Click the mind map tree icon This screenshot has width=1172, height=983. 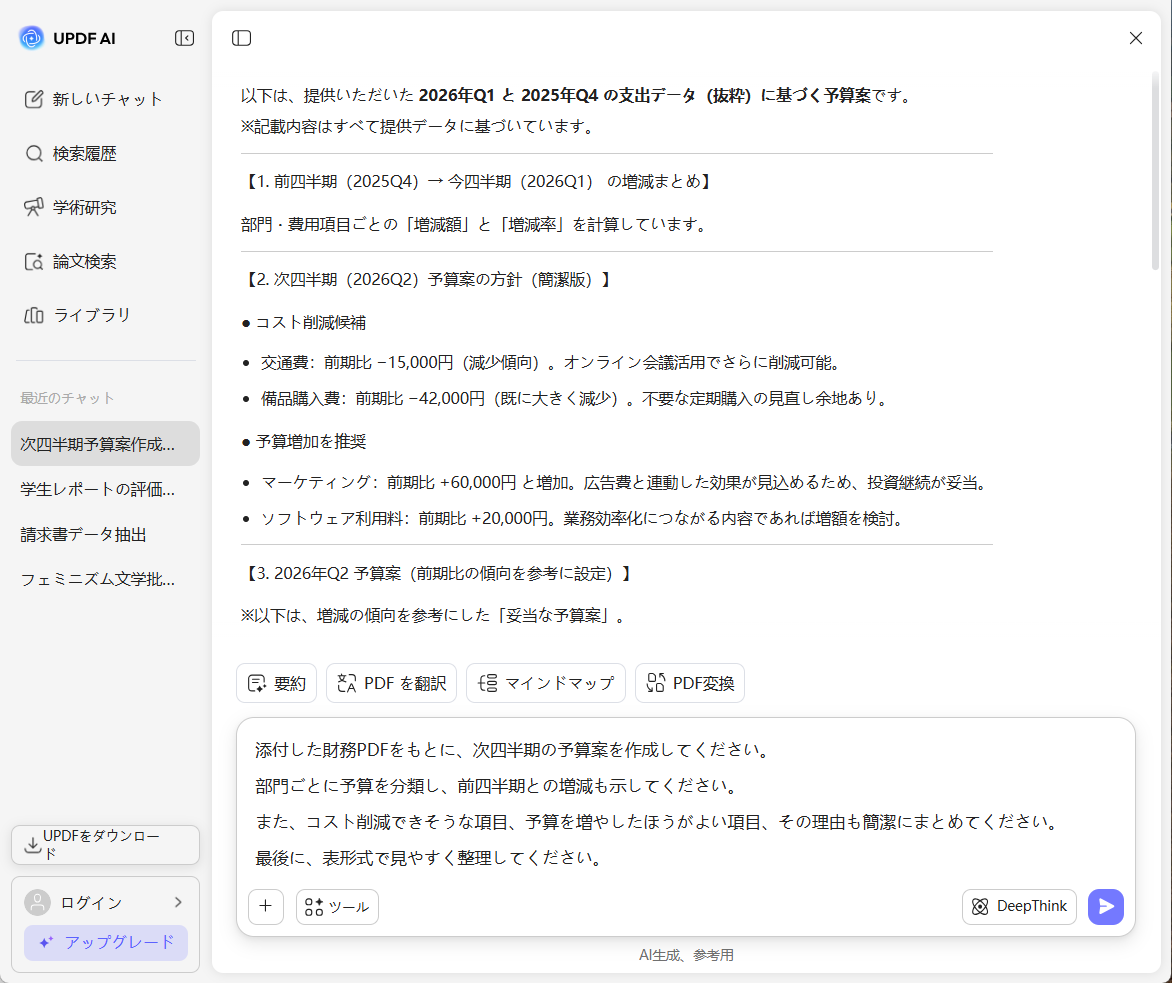(x=487, y=683)
